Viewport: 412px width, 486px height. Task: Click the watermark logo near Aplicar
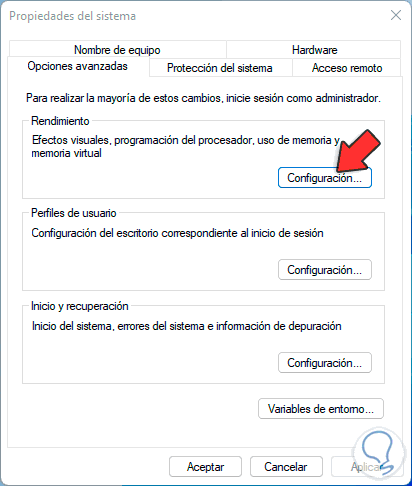[x=379, y=452]
